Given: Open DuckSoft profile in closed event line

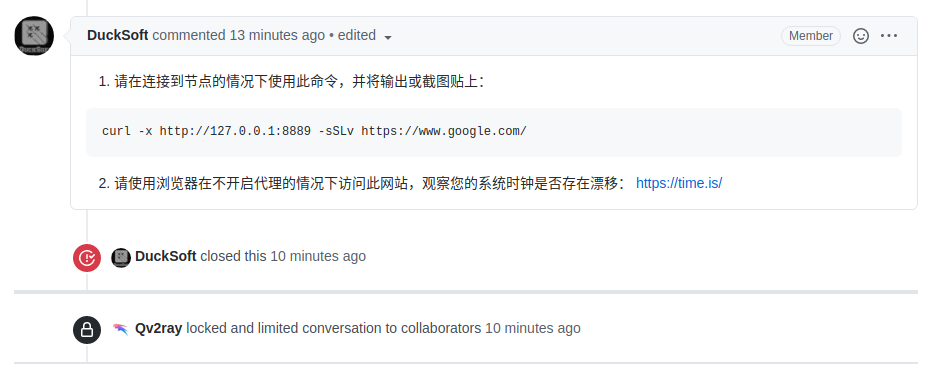Looking at the screenshot, I should click(x=166, y=256).
